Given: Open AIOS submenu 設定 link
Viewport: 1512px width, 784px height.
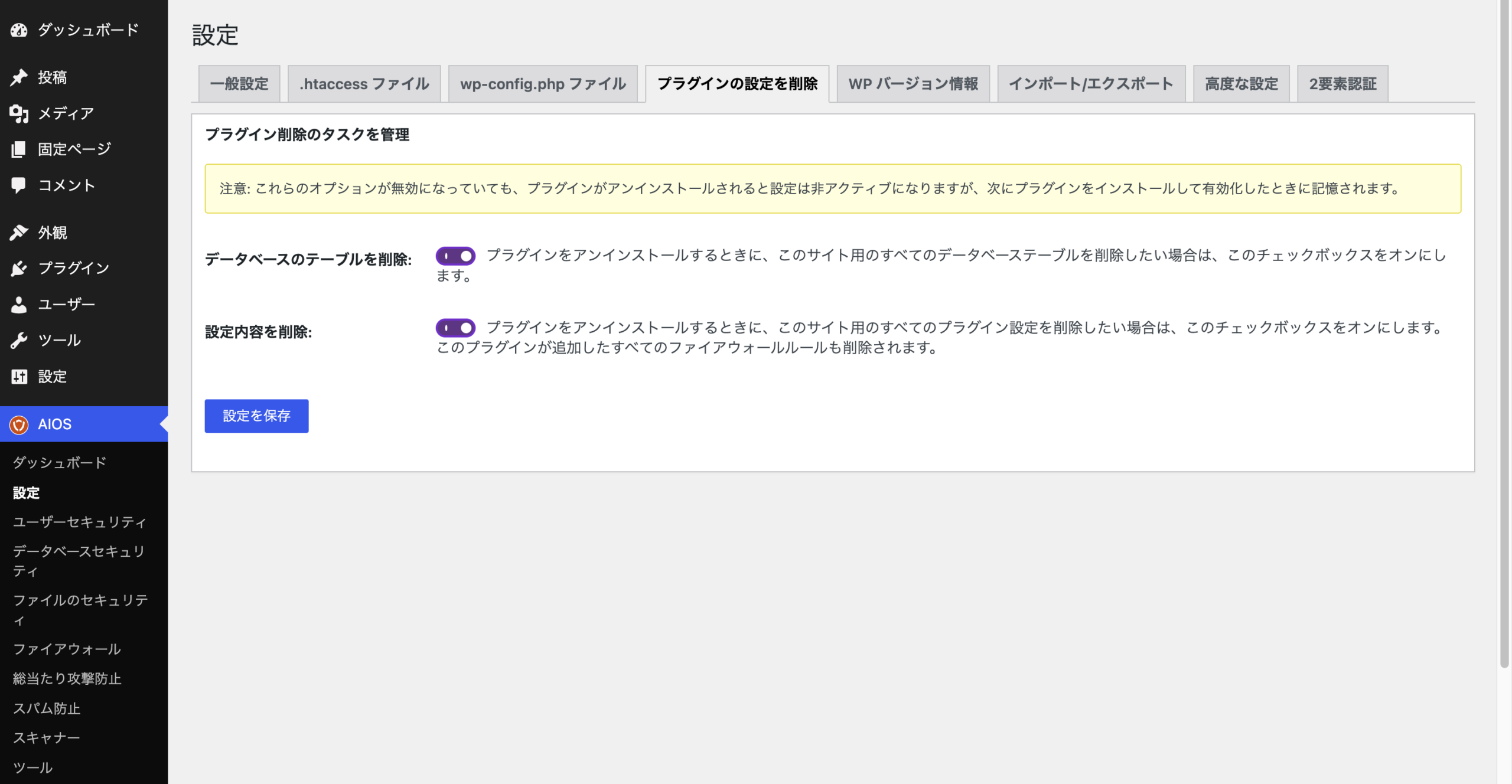Looking at the screenshot, I should [27, 493].
